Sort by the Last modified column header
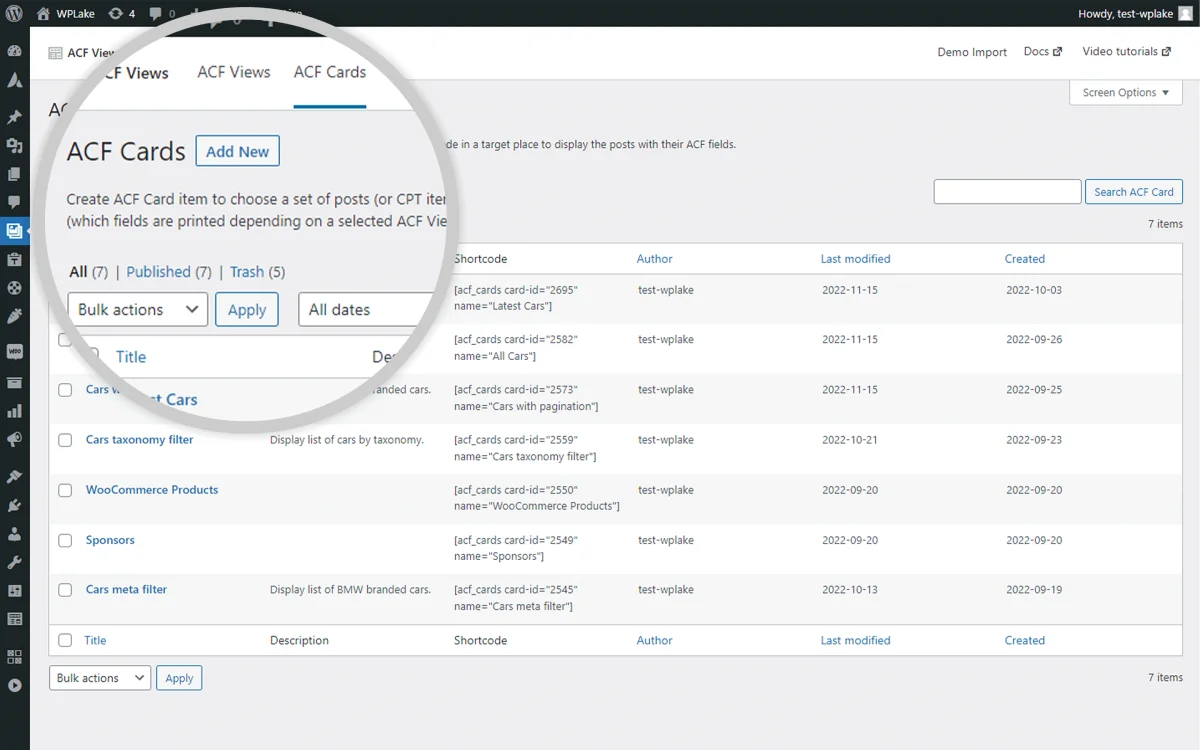This screenshot has height=750, width=1200. pos(855,259)
